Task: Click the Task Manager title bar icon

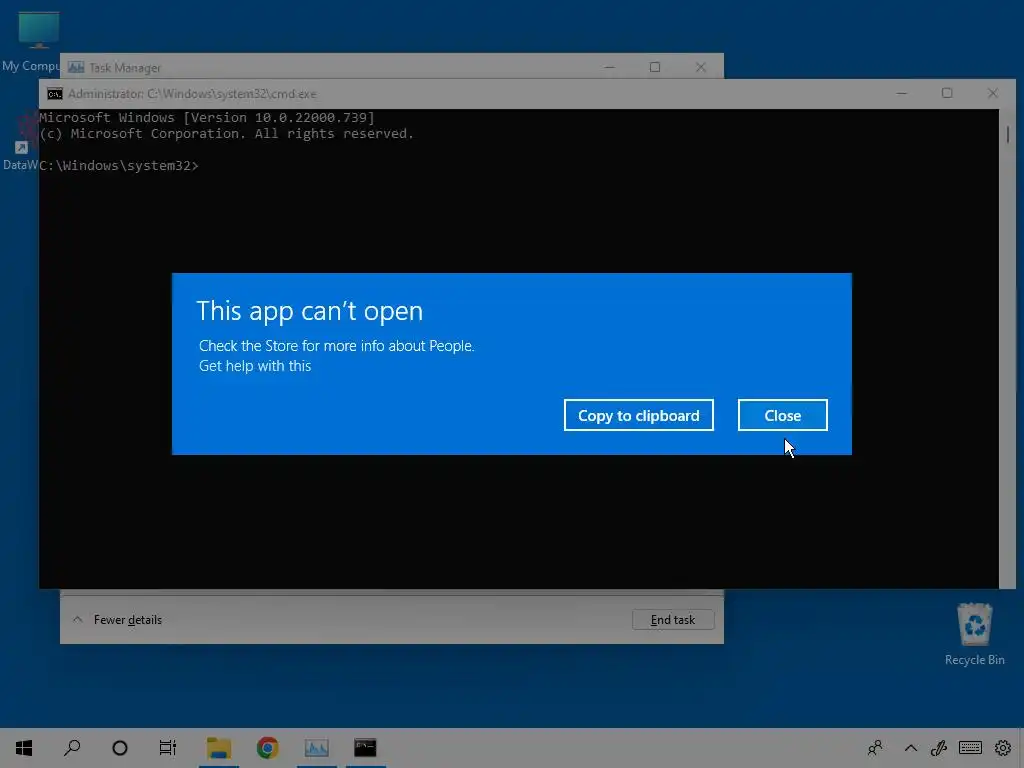Action: click(76, 67)
